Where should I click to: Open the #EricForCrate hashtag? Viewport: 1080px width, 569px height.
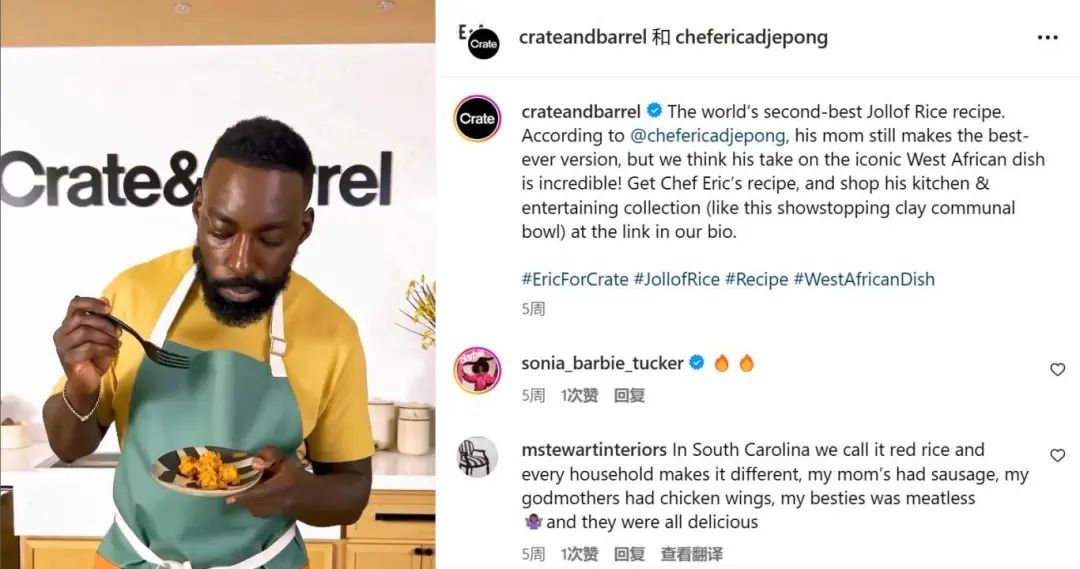point(574,280)
